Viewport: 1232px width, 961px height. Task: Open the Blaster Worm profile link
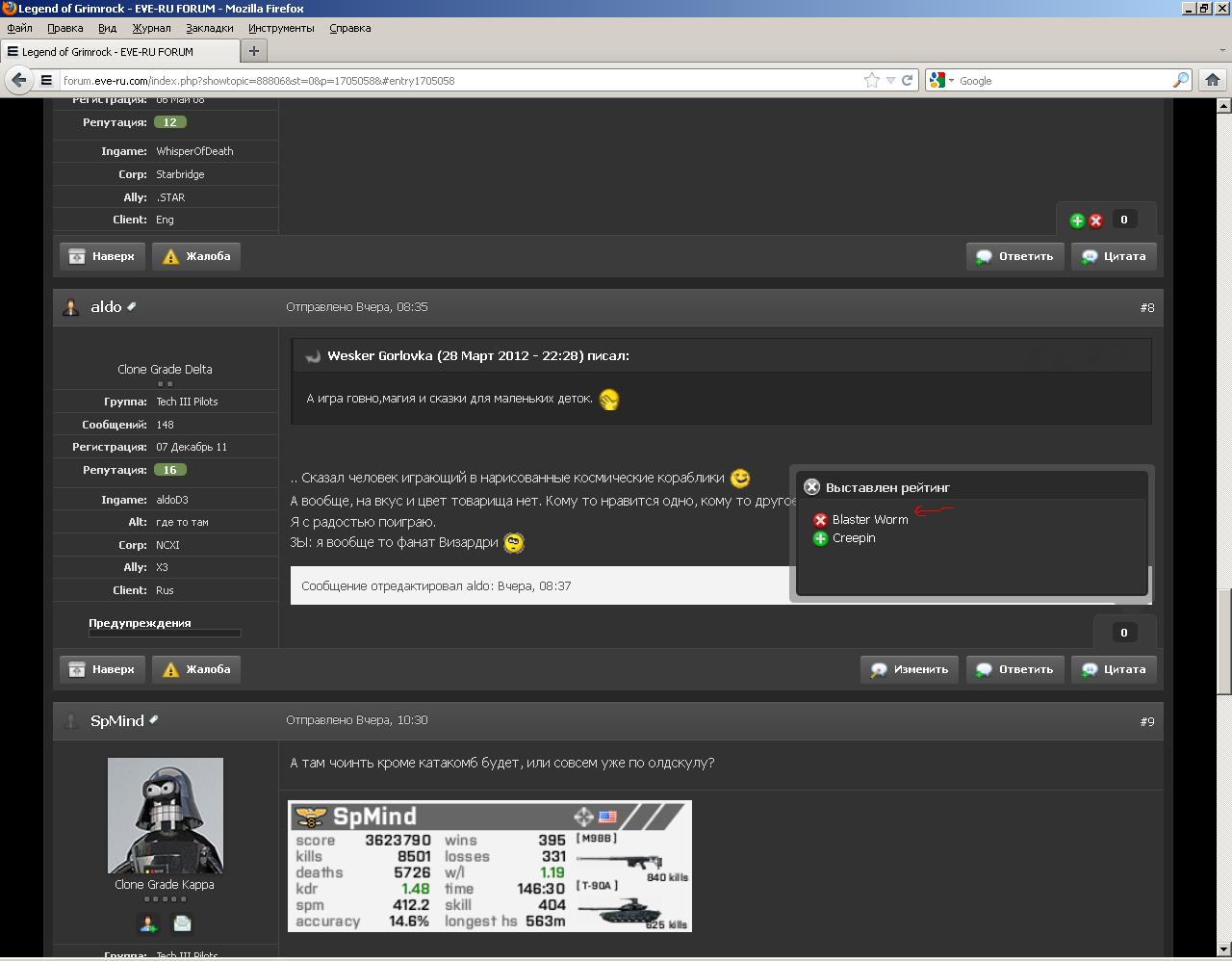point(870,520)
